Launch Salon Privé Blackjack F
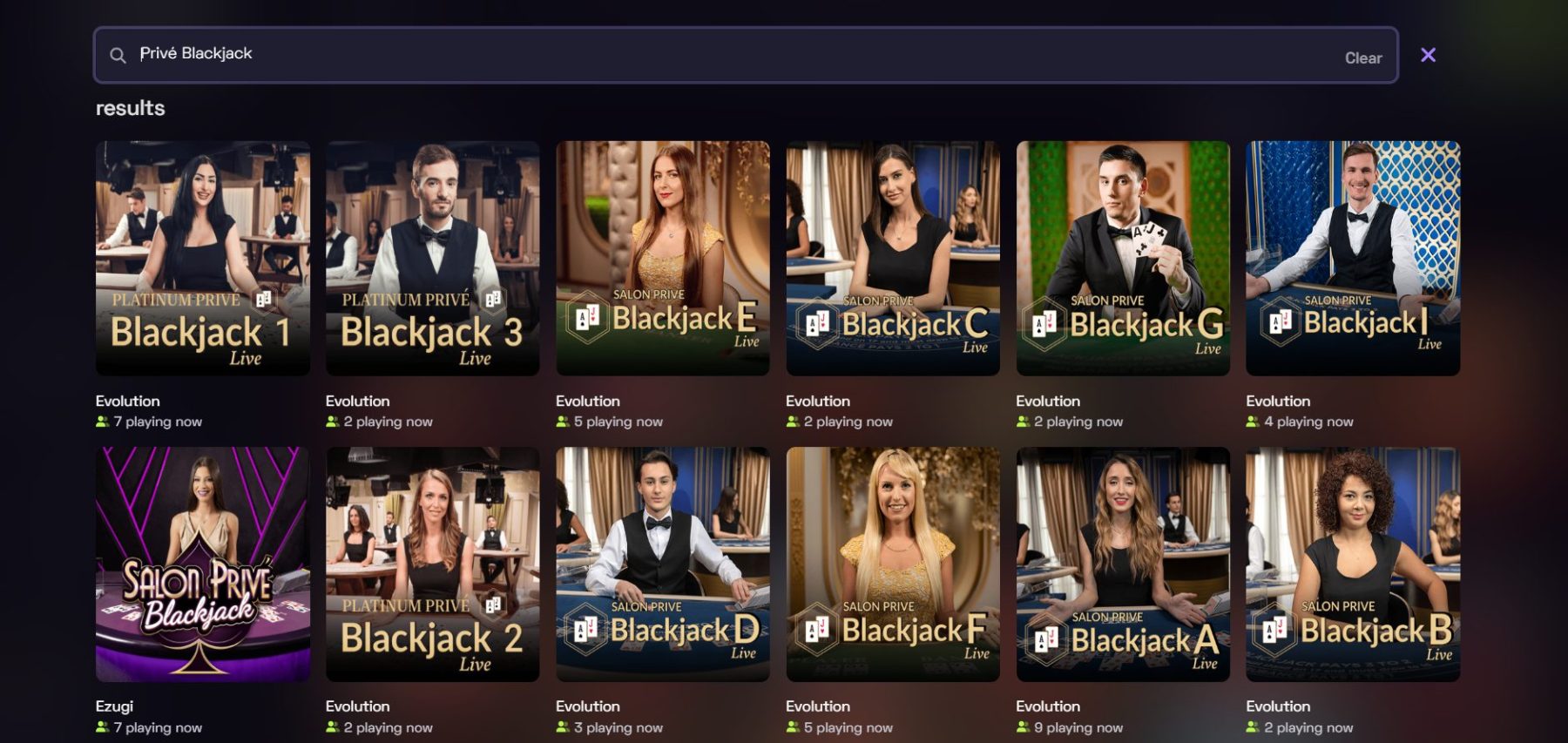Image resolution: width=1568 pixels, height=743 pixels. pyautogui.click(x=893, y=564)
